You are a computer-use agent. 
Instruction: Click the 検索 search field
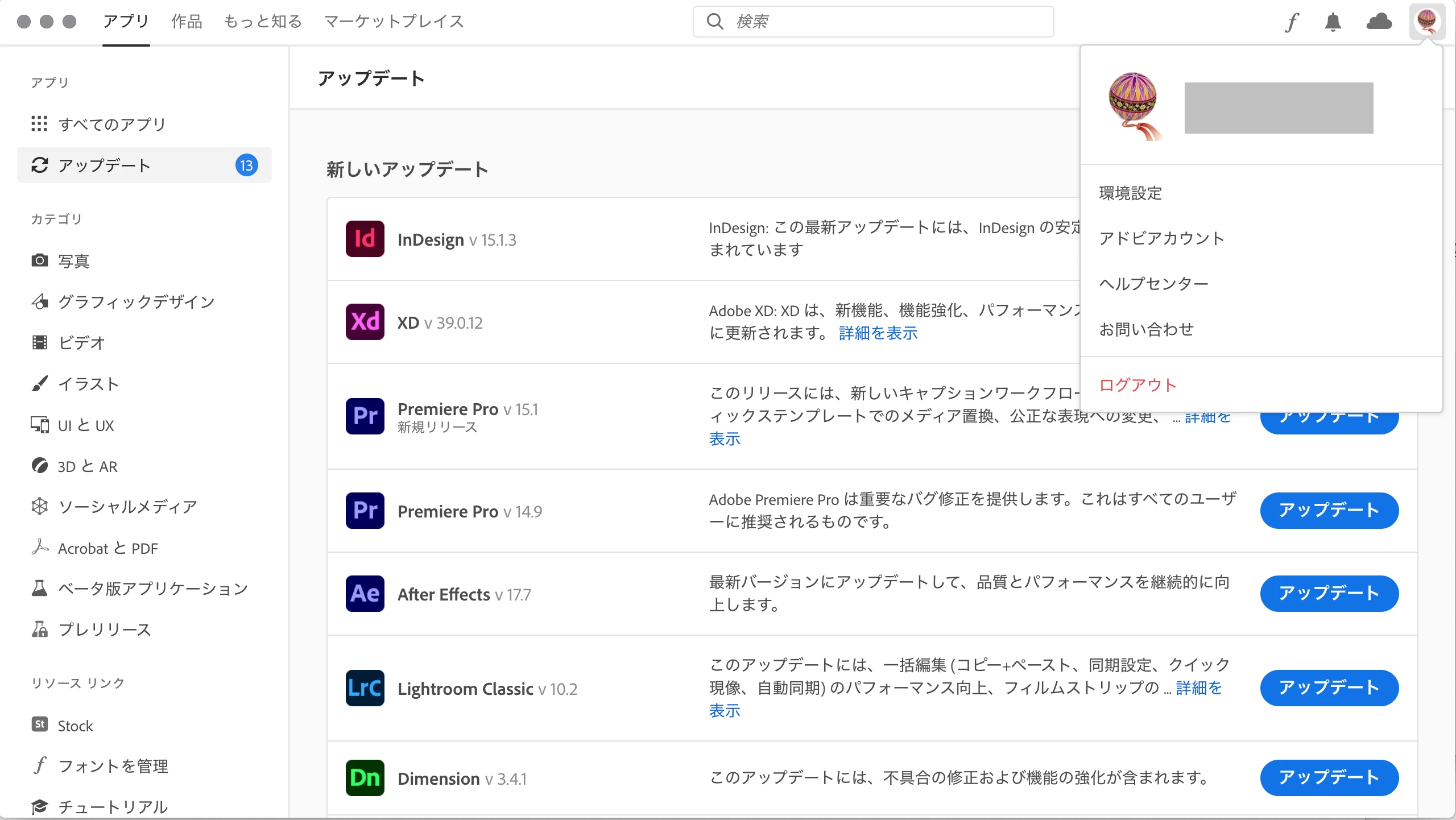873,22
